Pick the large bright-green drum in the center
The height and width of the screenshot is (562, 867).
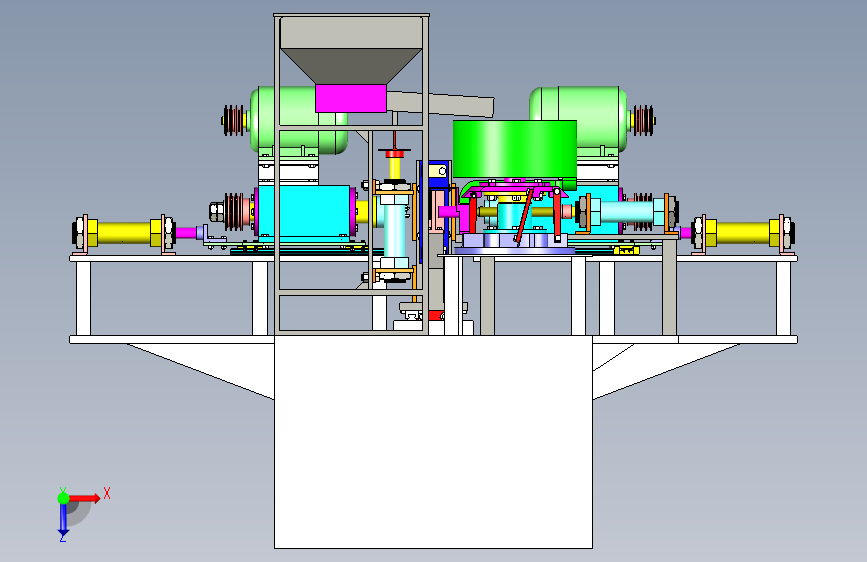pyautogui.click(x=514, y=149)
